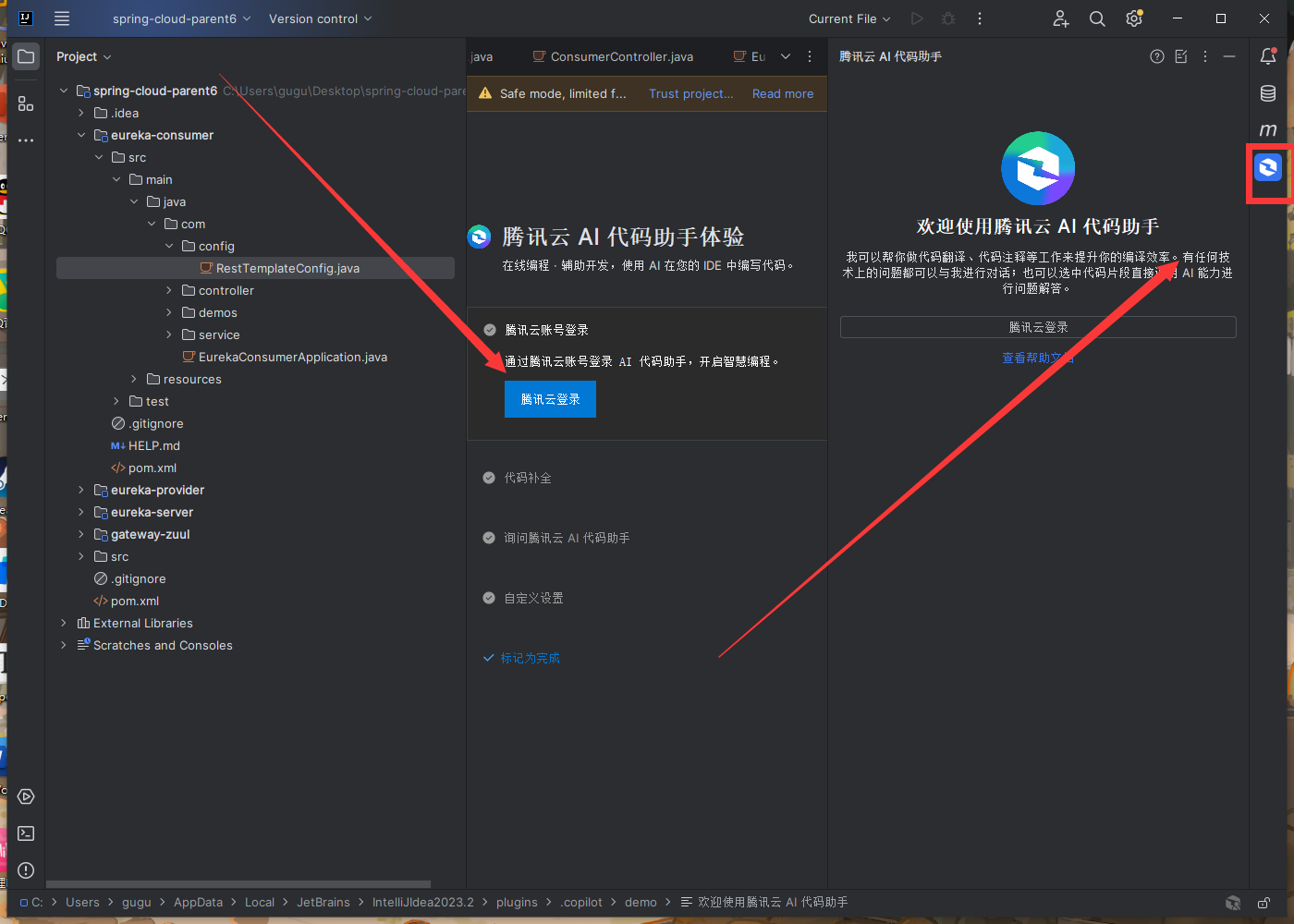
Task: Expand the .idea folder
Action: [x=81, y=113]
